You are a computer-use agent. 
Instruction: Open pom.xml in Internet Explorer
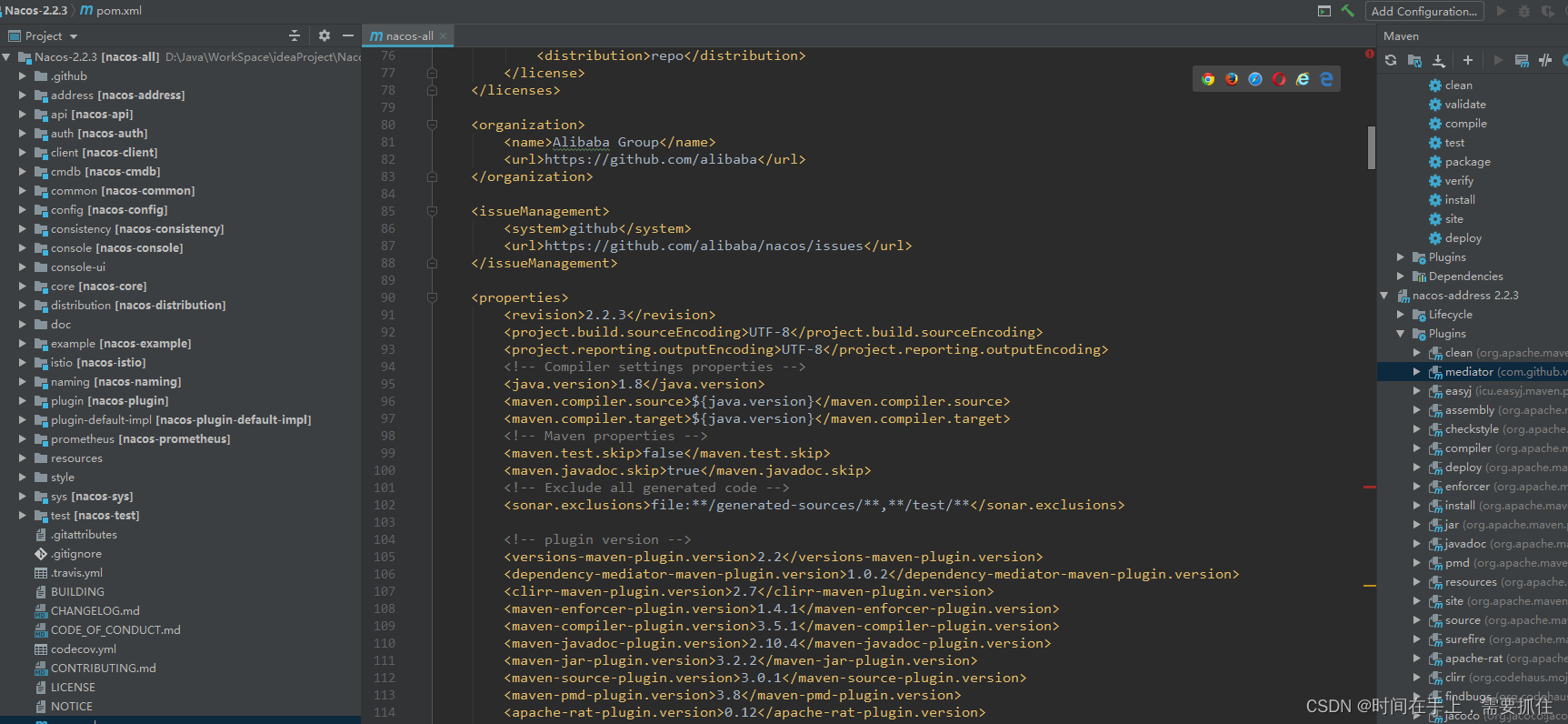[1303, 79]
